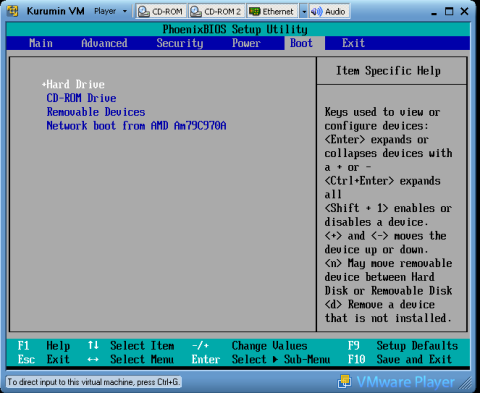The width and height of the screenshot is (480, 393).
Task: Click the Select Sub-Menu legend text
Action: click(x=281, y=359)
